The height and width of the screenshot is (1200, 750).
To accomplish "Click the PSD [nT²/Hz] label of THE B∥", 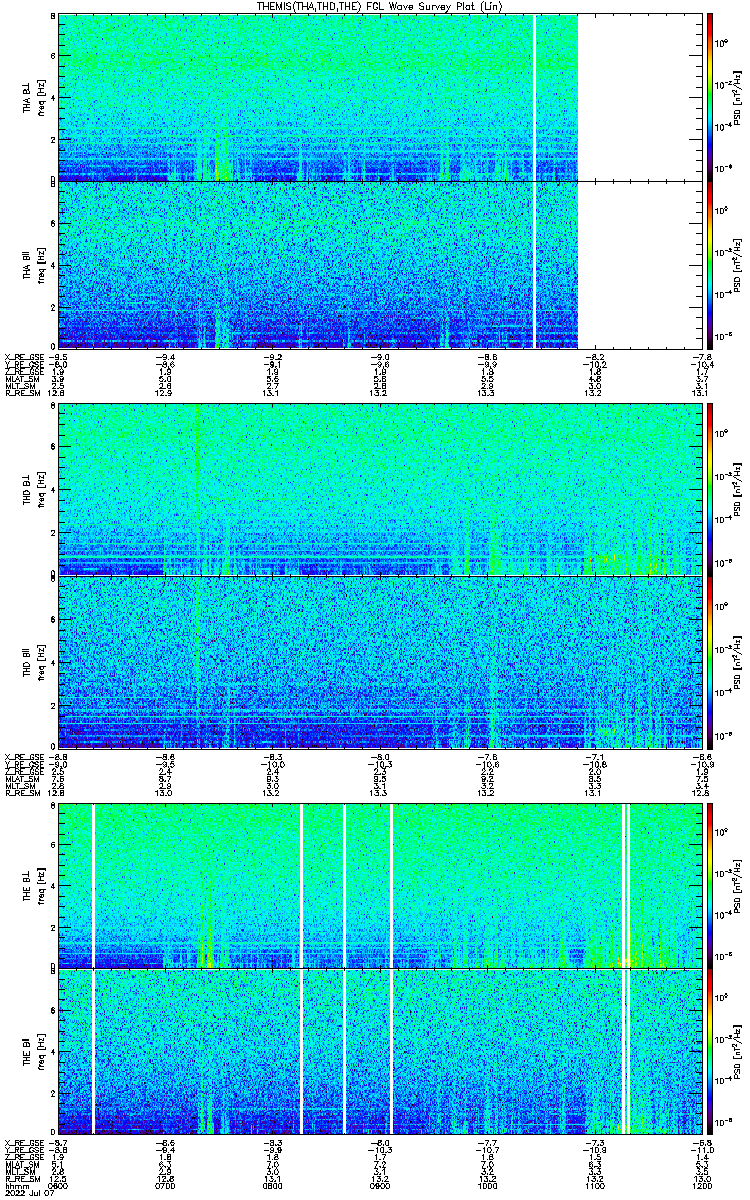I will pos(738,1053).
